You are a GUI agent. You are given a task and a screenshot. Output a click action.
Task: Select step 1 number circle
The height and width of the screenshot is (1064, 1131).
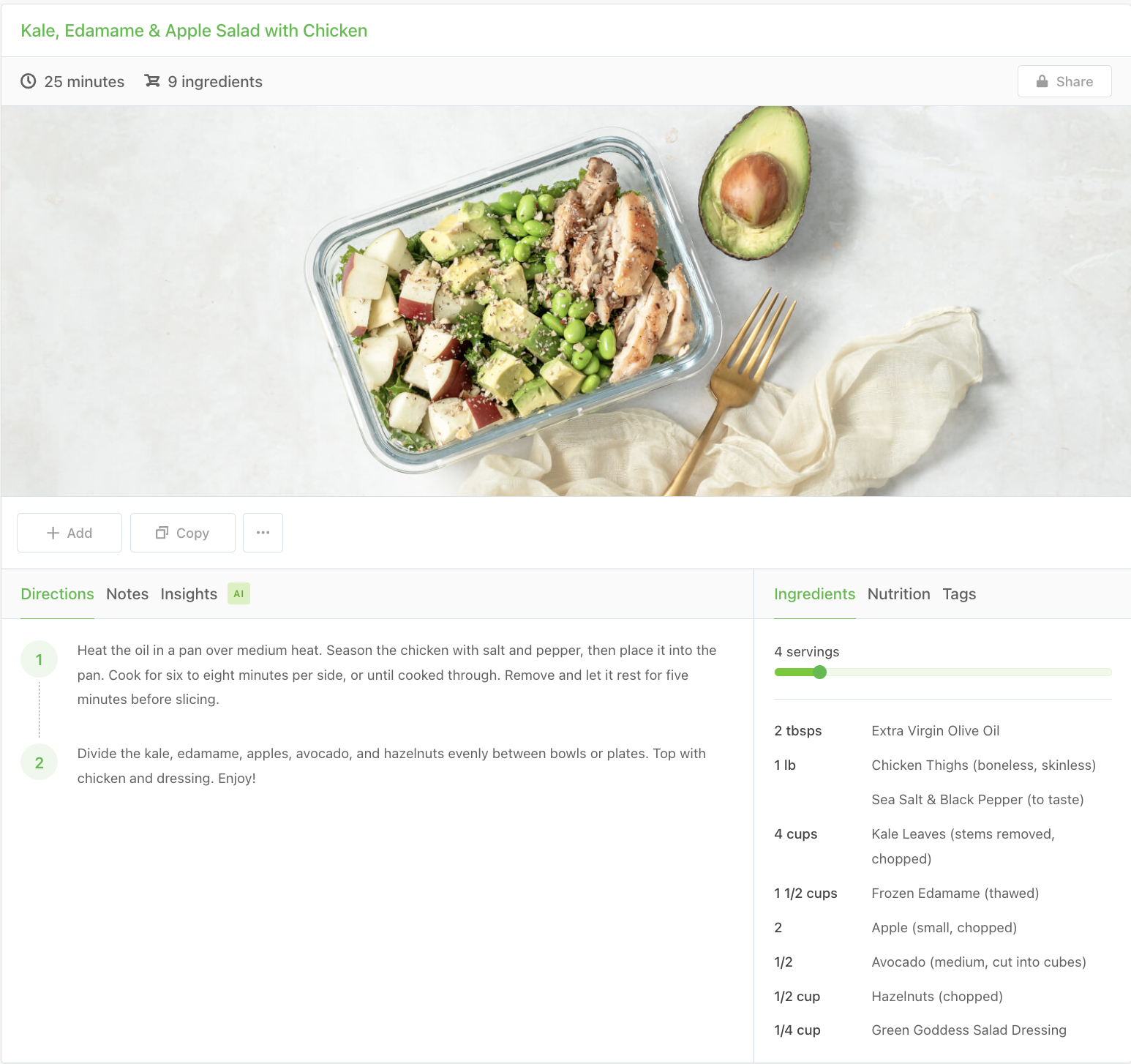click(40, 659)
